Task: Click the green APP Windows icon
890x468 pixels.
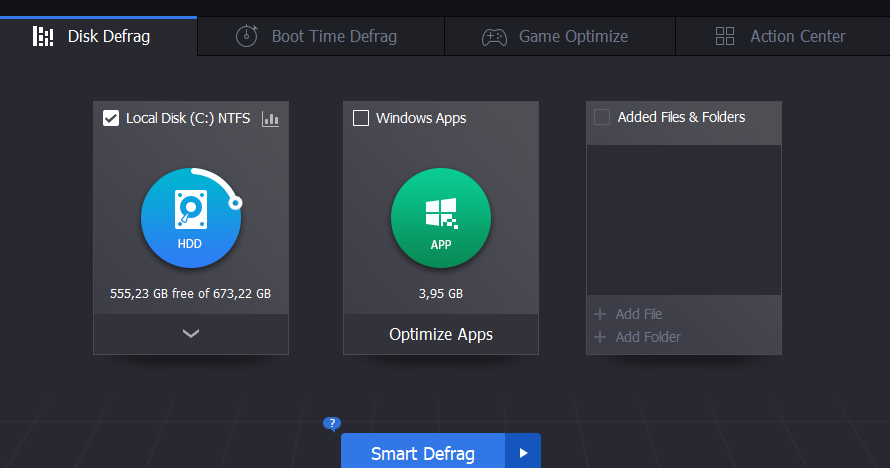Action: coord(441,218)
